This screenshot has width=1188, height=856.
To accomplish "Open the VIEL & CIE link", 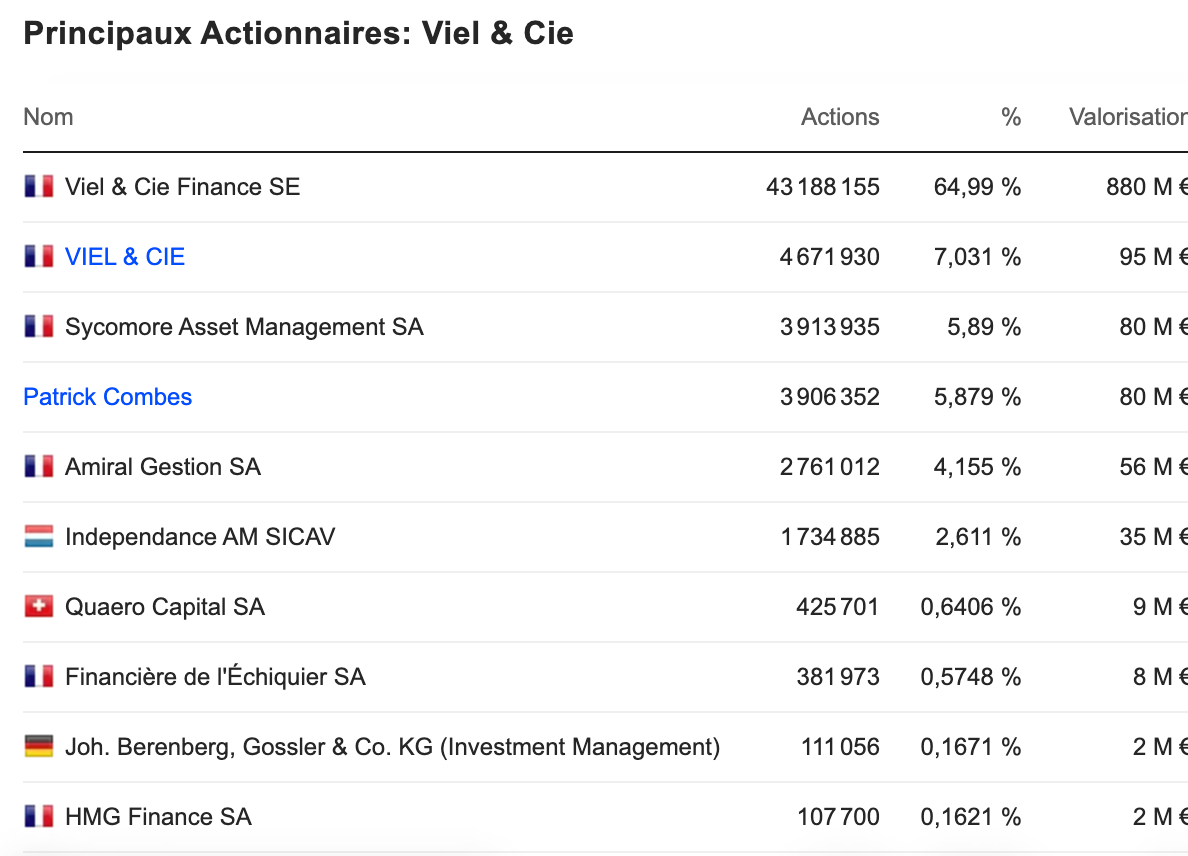I will tap(125, 257).
